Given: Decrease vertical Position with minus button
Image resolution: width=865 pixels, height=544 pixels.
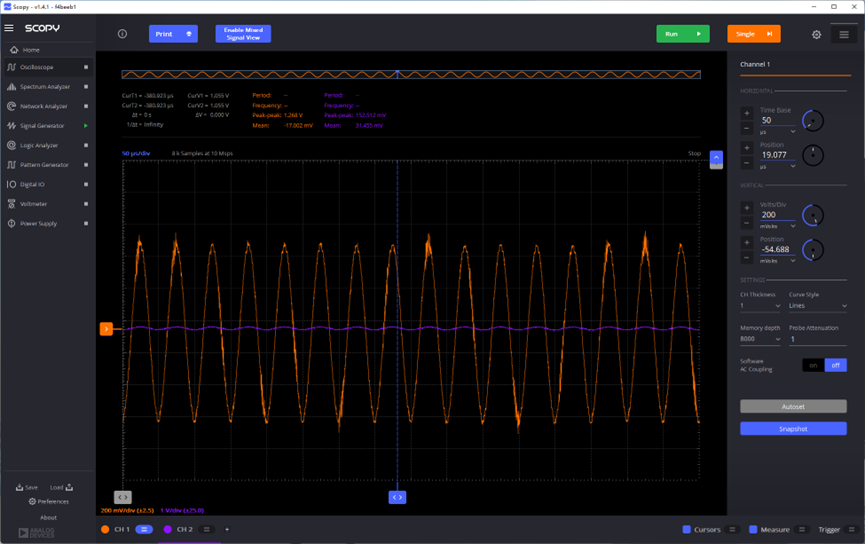Looking at the screenshot, I should point(747,258).
